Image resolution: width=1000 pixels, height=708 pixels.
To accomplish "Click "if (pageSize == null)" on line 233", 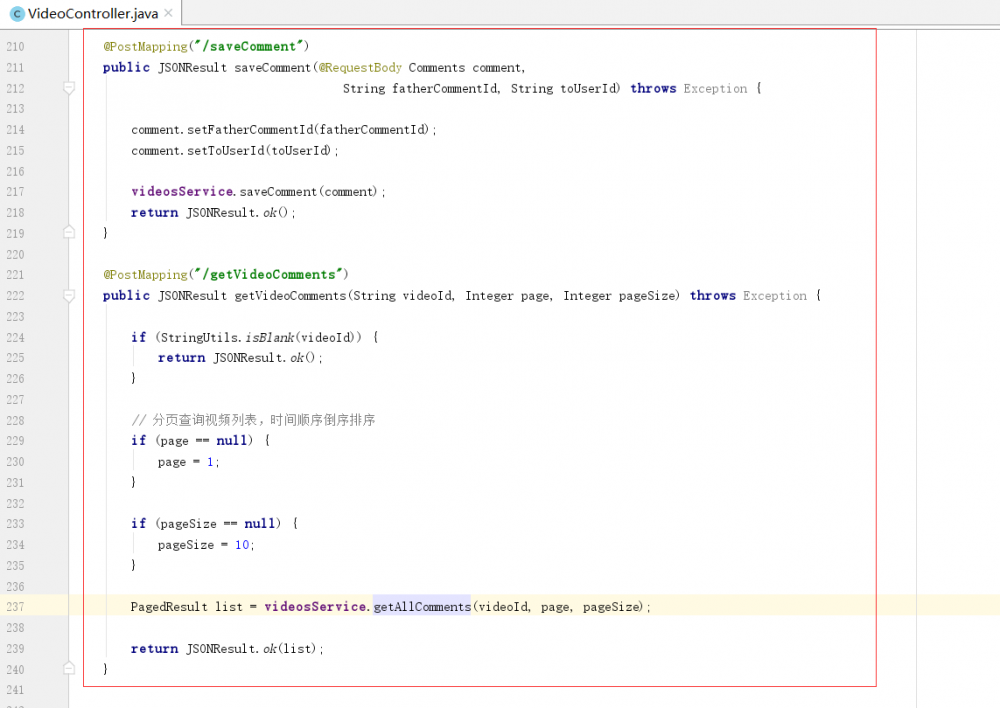I will pos(206,524).
